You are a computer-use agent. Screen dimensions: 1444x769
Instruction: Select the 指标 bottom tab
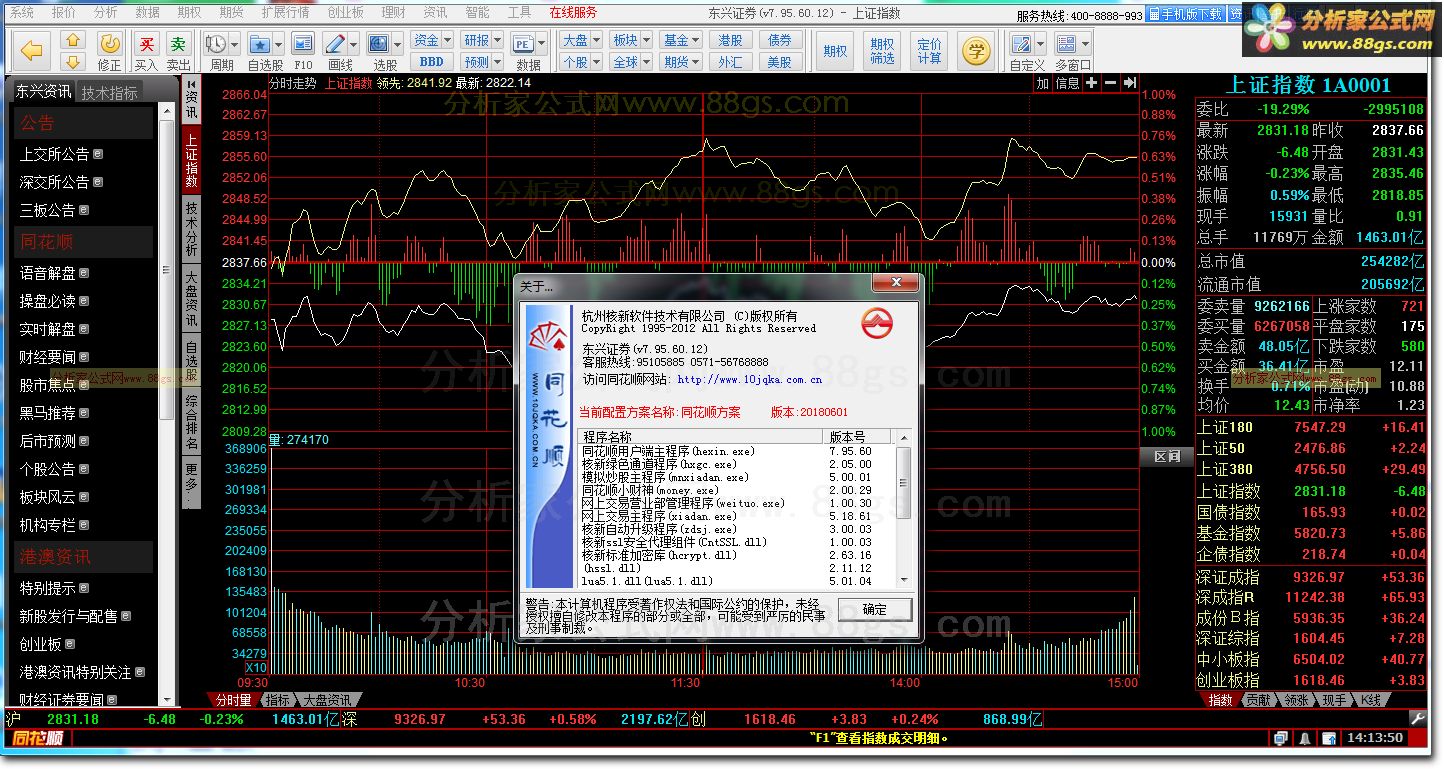(x=277, y=700)
